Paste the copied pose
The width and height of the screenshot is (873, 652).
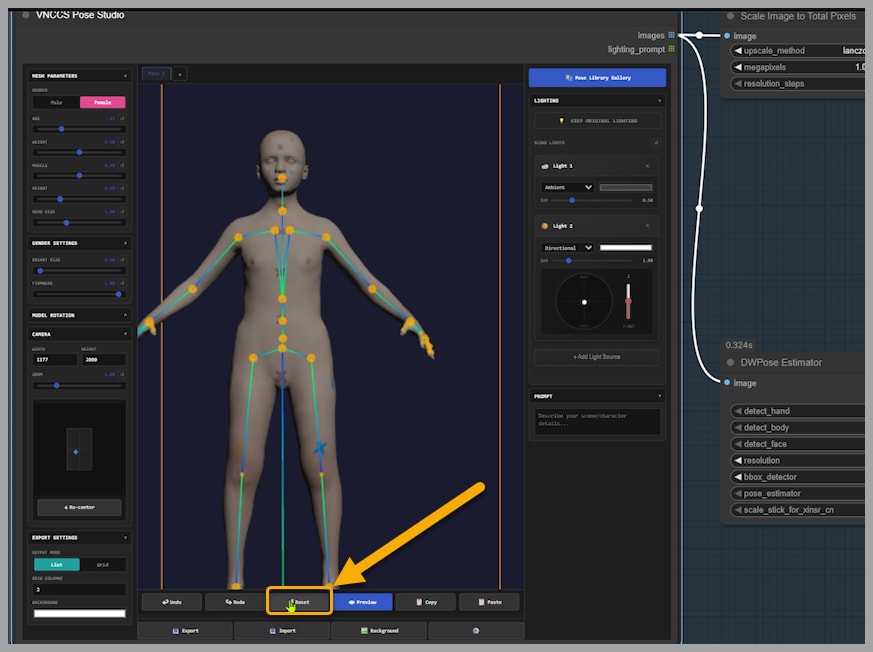point(489,602)
